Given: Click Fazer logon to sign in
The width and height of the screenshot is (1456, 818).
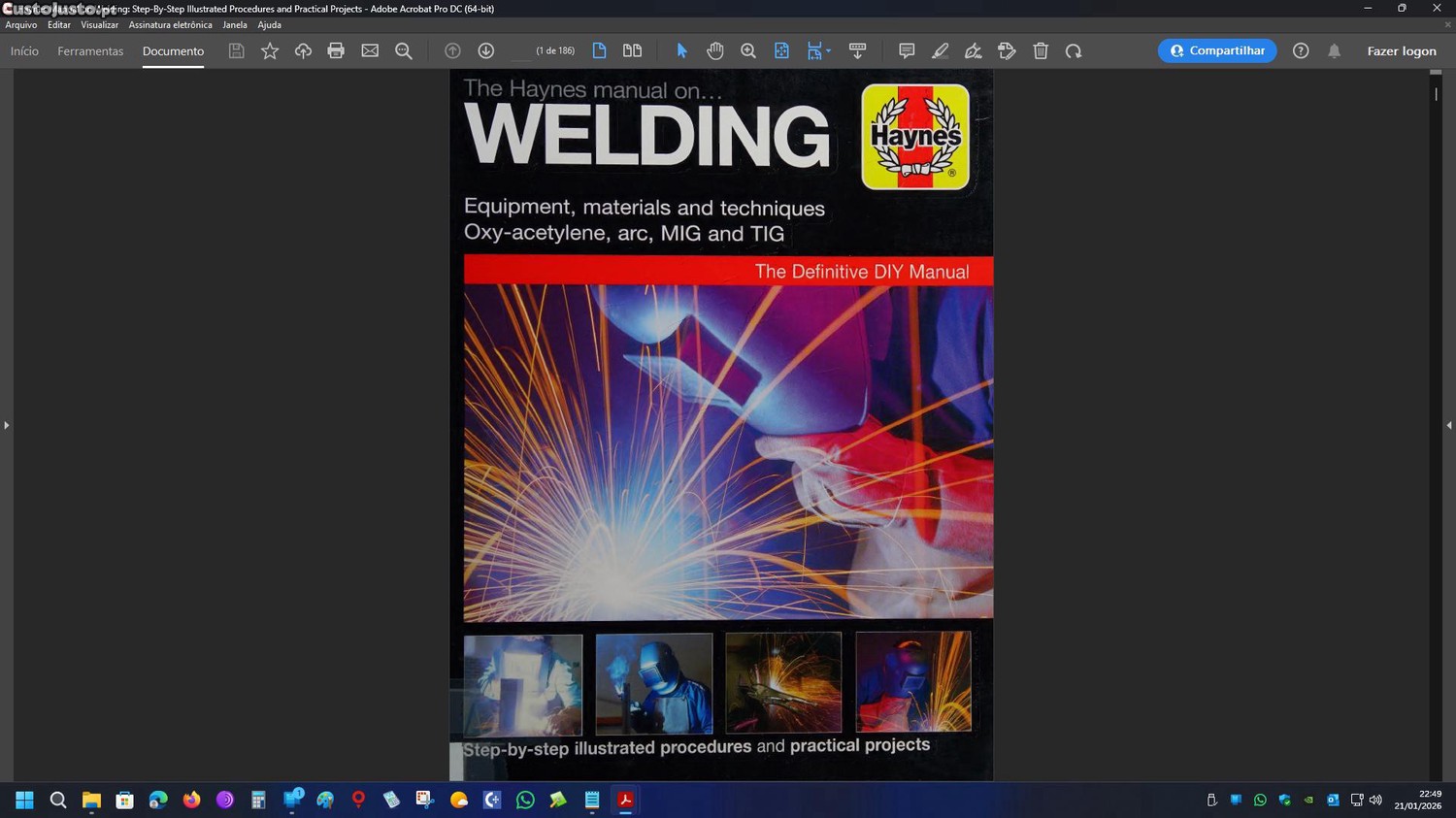Looking at the screenshot, I should coord(1401,51).
